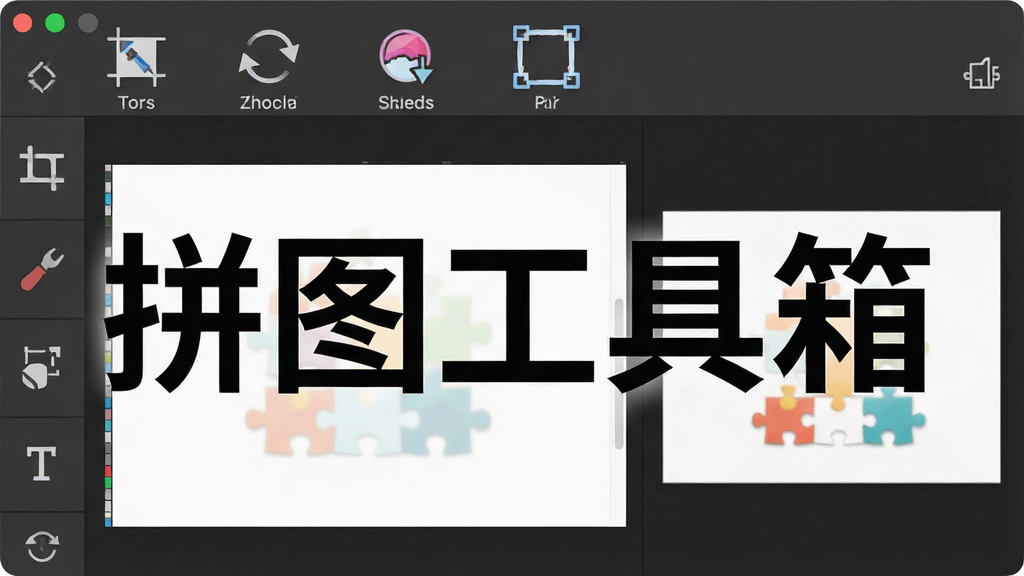This screenshot has height=576, width=1024.
Task: Click the red close window button
Action: tap(22, 23)
